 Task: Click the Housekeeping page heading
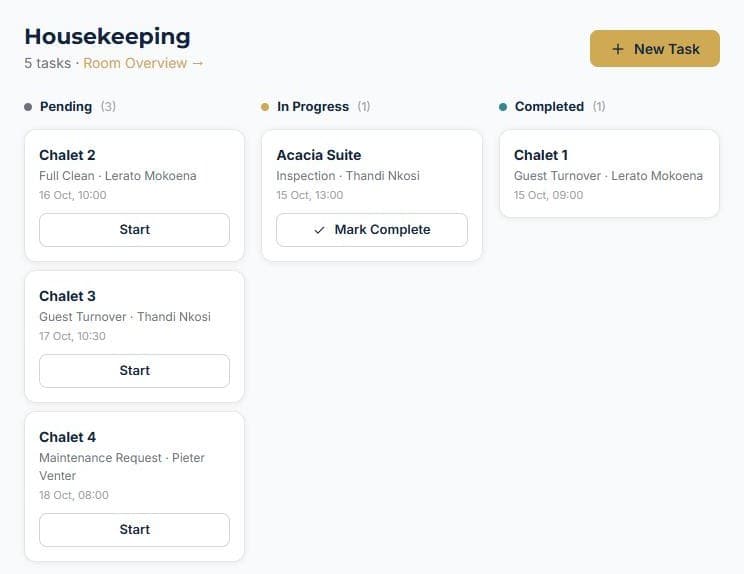pyautogui.click(x=108, y=37)
